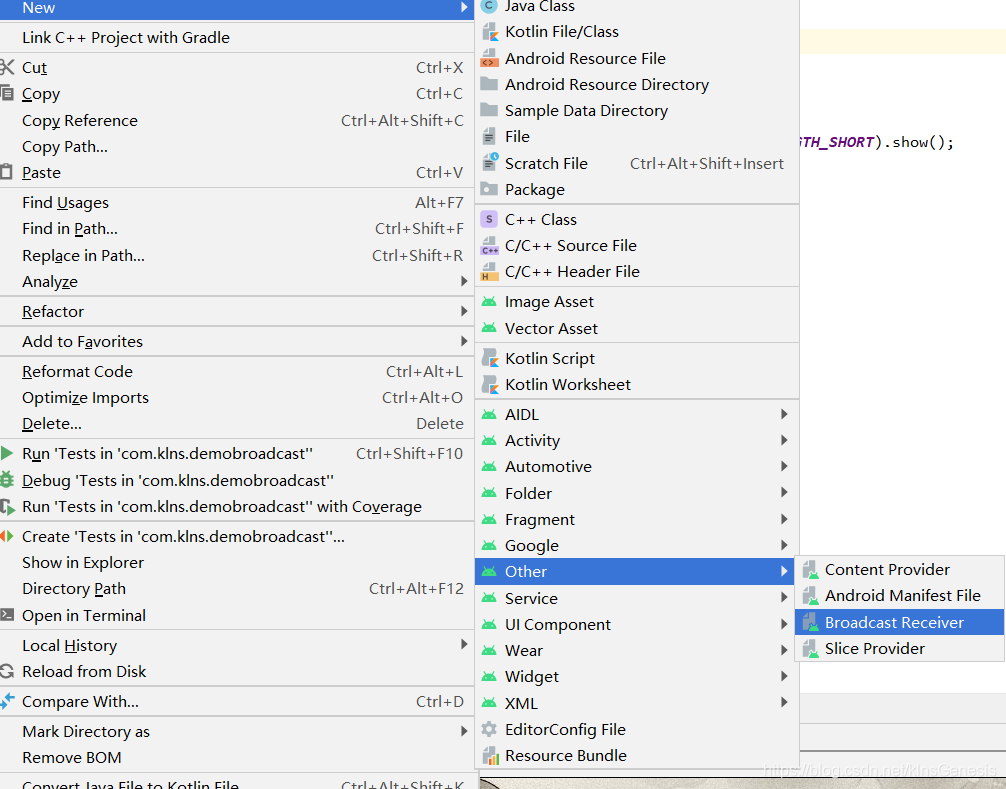Click the Android Manifest File icon
The height and width of the screenshot is (789, 1006).
coord(810,596)
